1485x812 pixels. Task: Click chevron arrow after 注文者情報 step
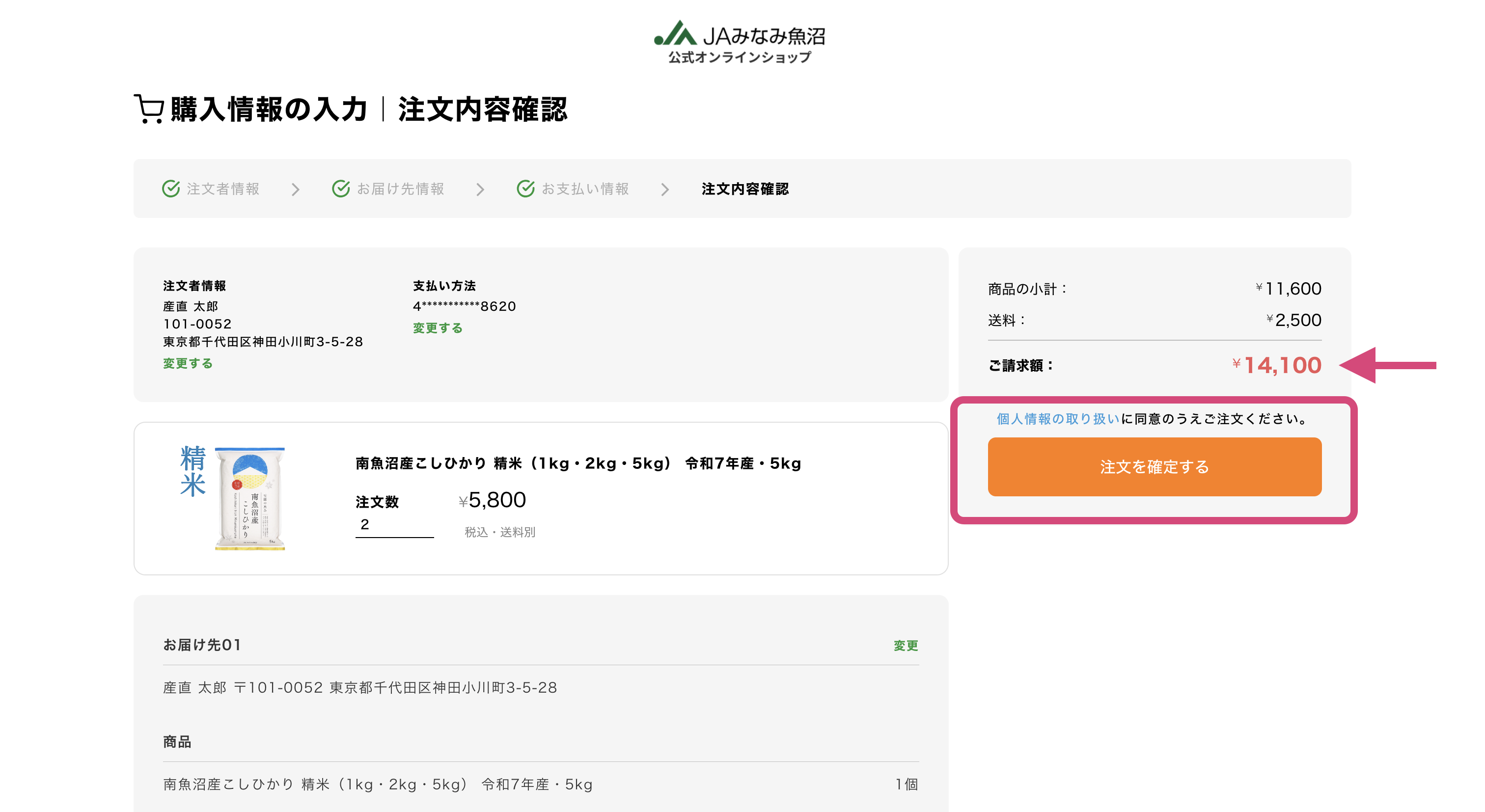(295, 189)
